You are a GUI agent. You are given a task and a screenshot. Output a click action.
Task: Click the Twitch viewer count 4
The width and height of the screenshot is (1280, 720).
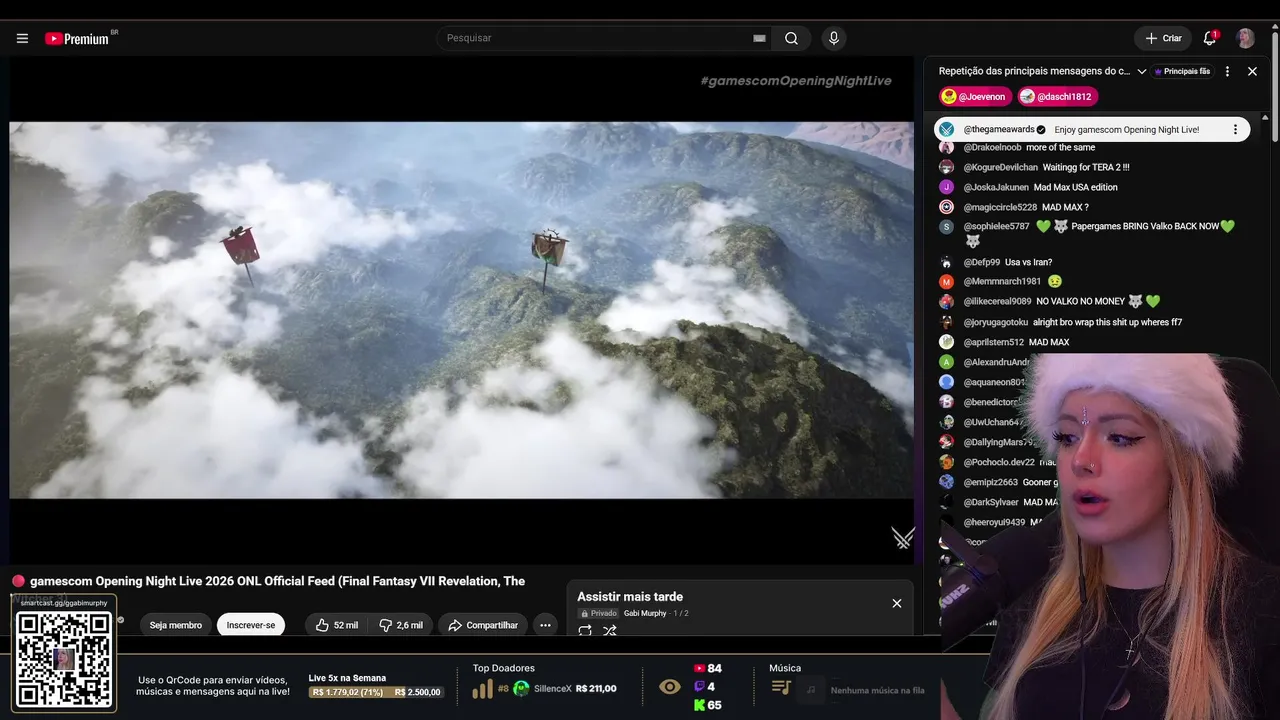(x=703, y=687)
